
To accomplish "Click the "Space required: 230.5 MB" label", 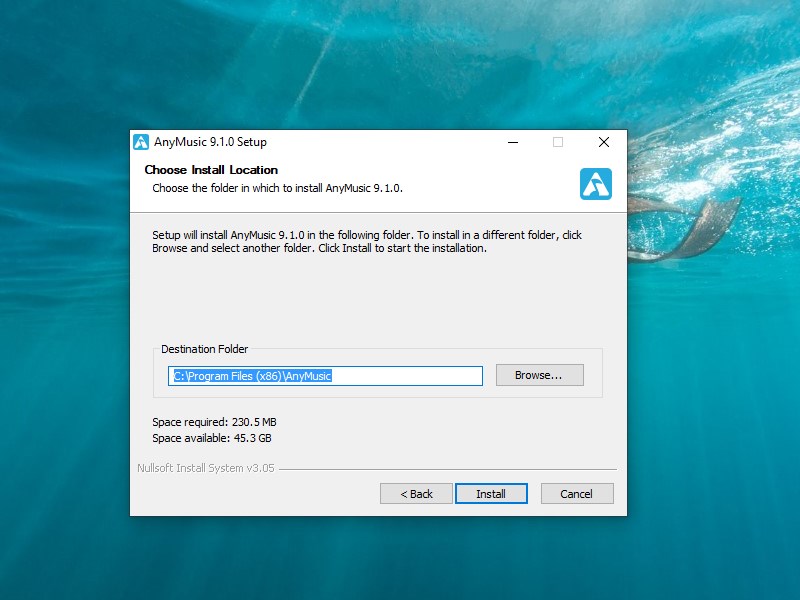I will point(214,422).
